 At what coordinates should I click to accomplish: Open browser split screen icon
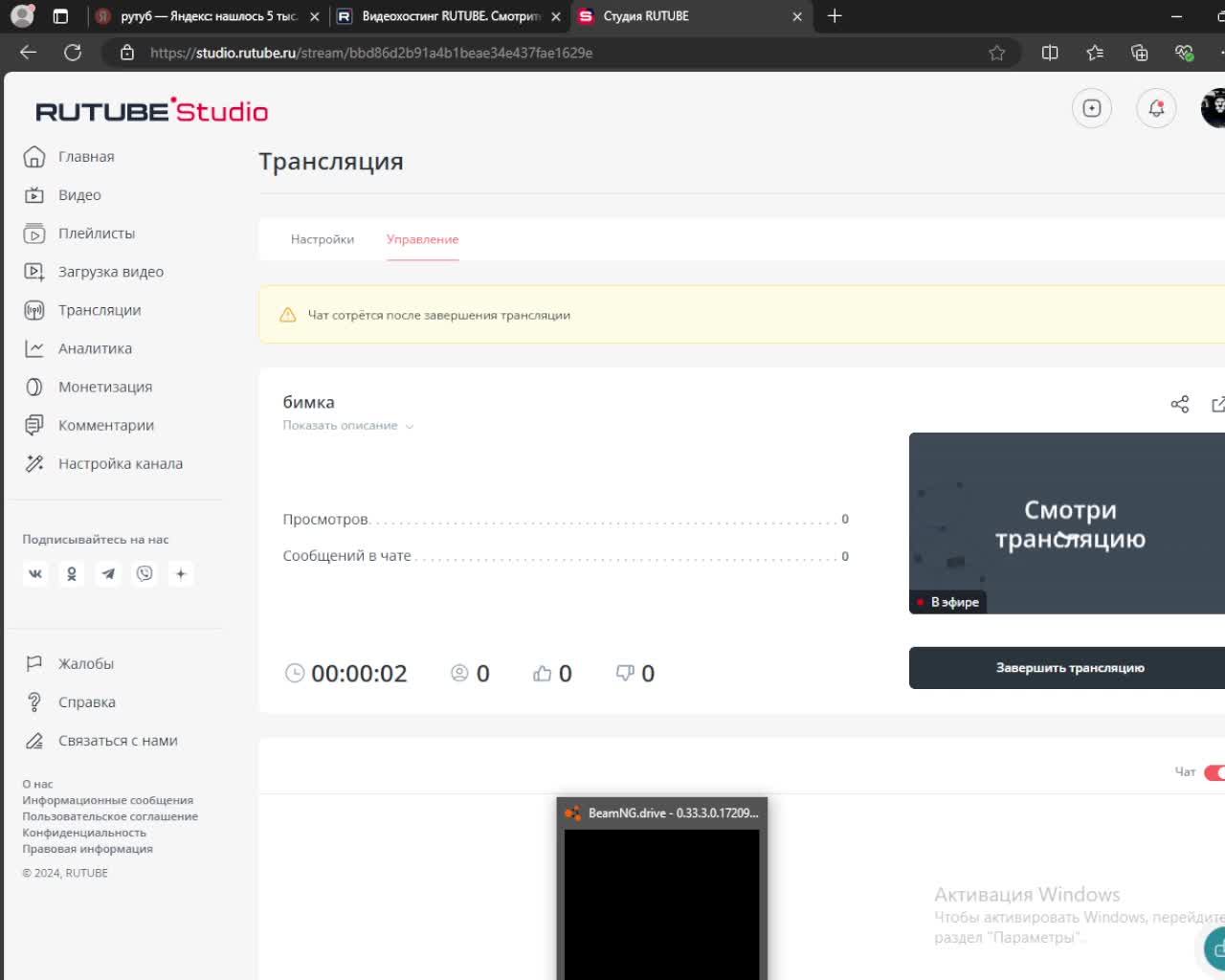[1050, 53]
